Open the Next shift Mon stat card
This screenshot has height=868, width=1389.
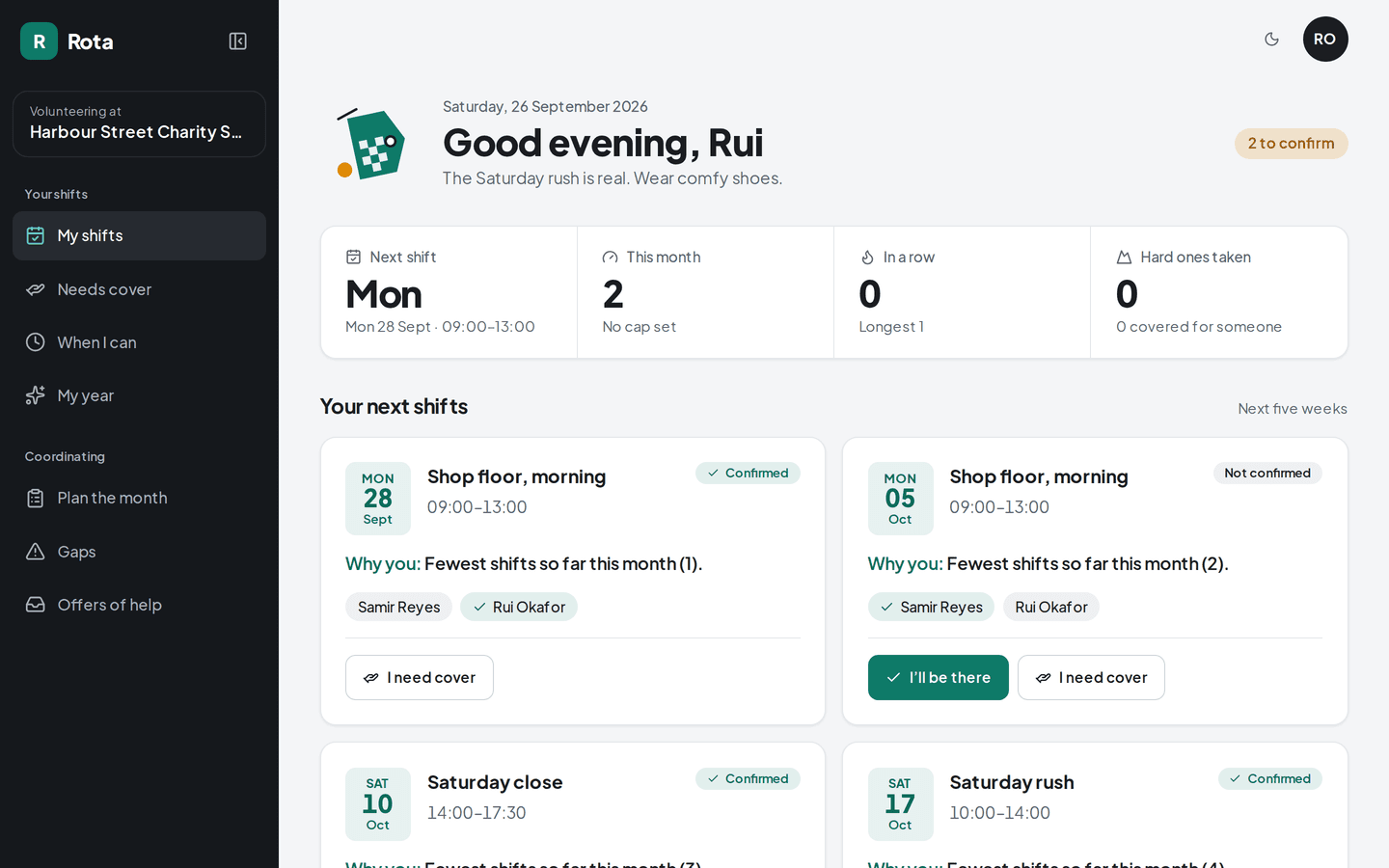[449, 292]
